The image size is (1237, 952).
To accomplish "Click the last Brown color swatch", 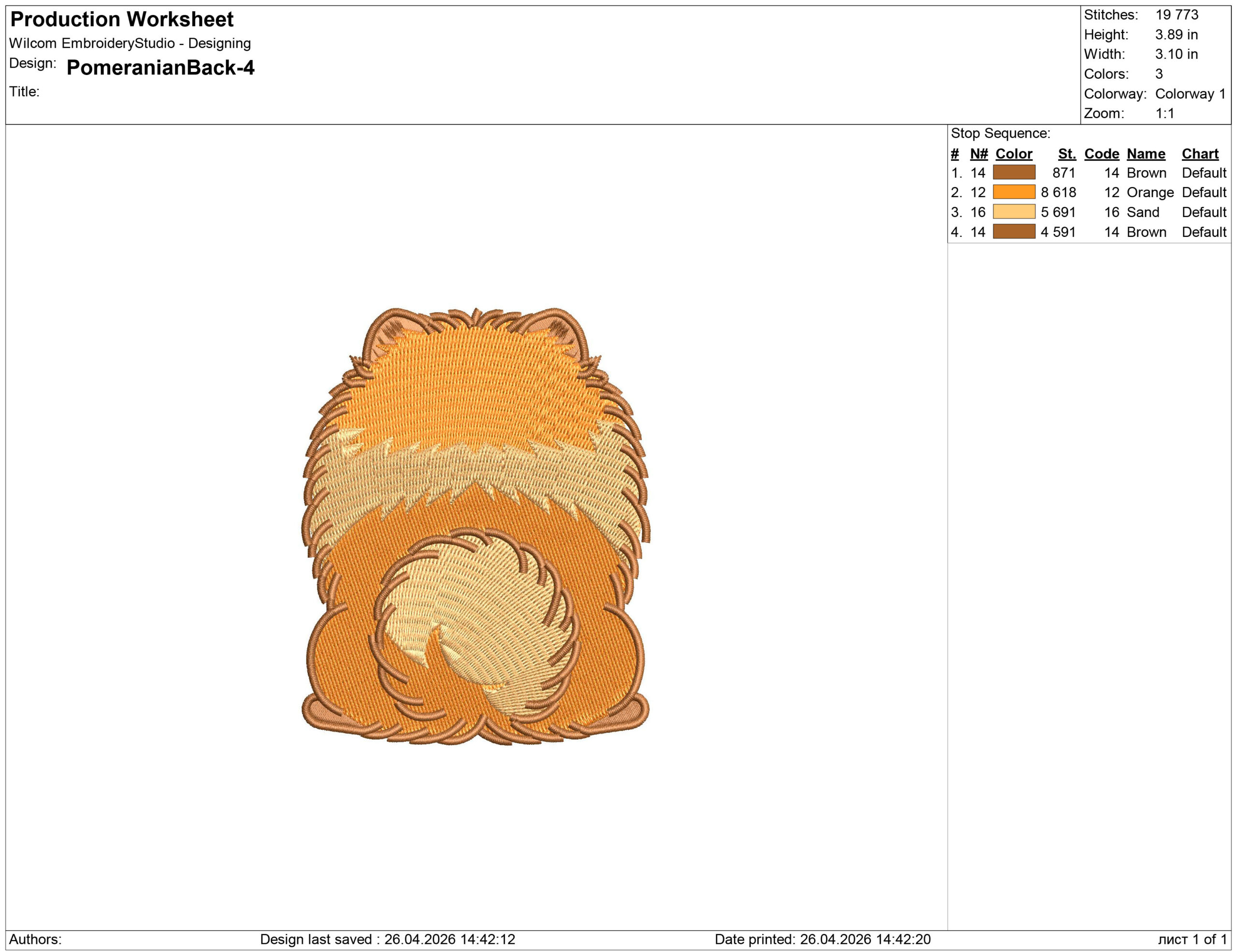I will tap(1014, 231).
